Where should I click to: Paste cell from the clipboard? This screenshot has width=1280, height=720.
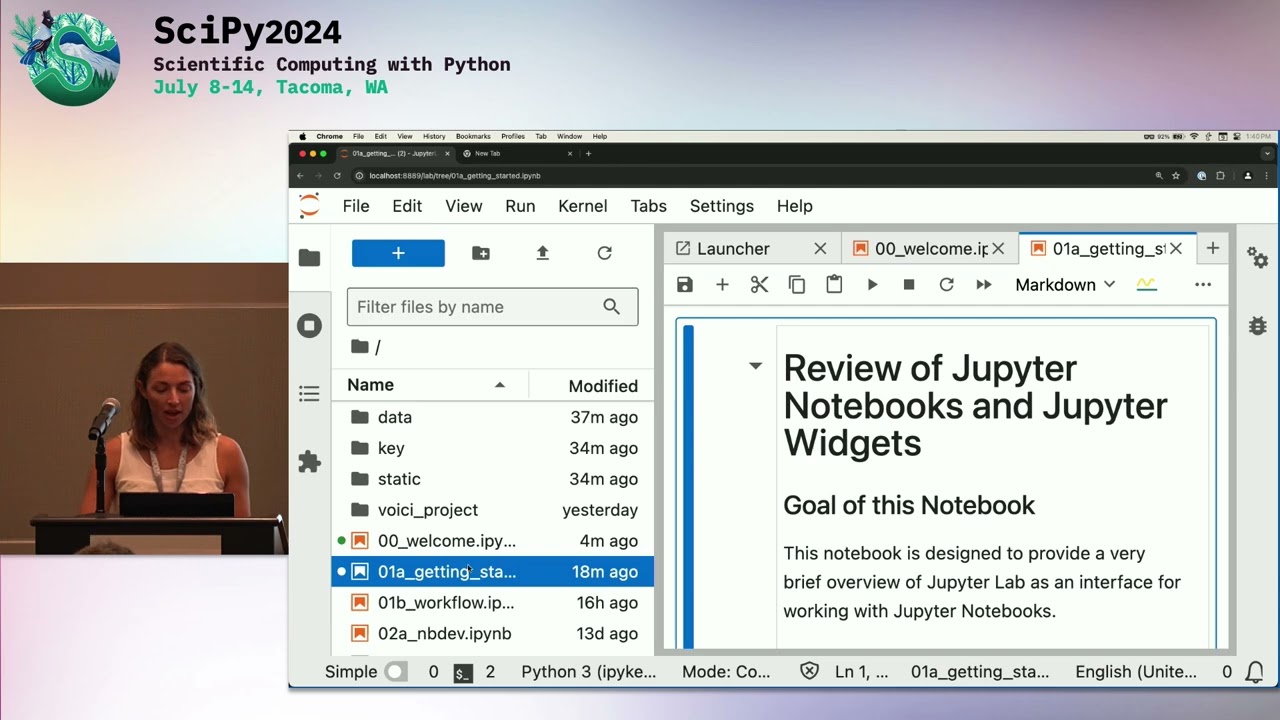tap(834, 285)
